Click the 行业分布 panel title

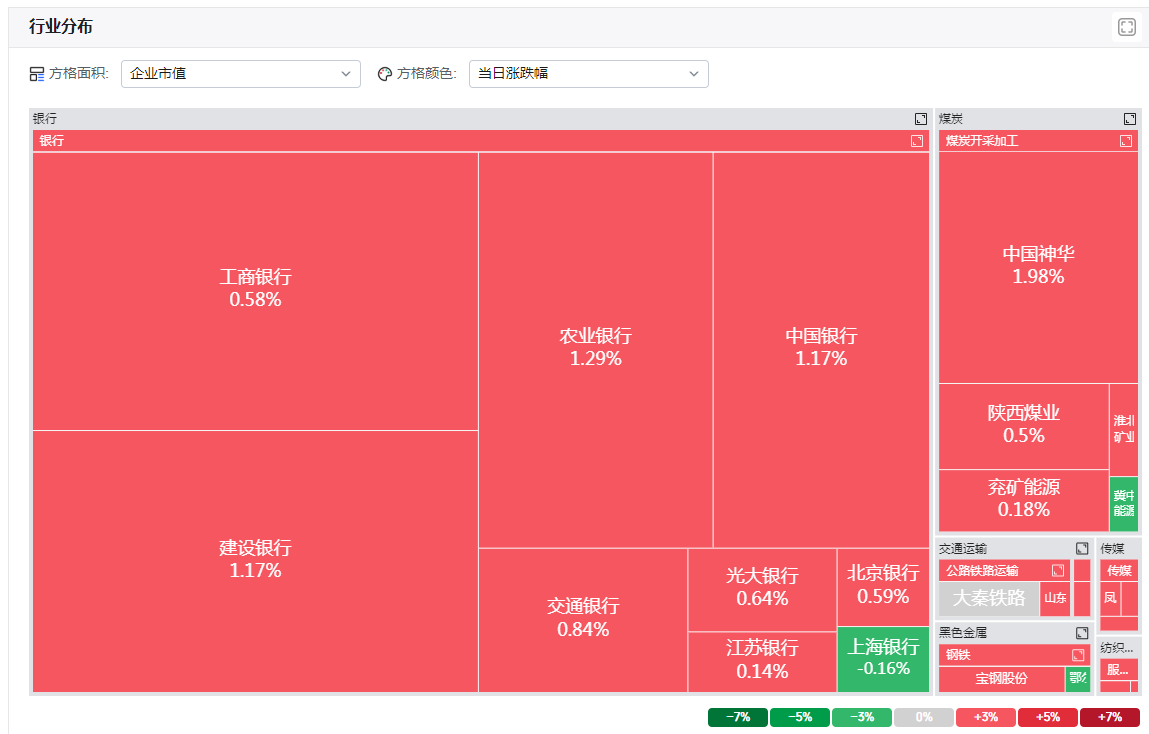click(x=61, y=27)
